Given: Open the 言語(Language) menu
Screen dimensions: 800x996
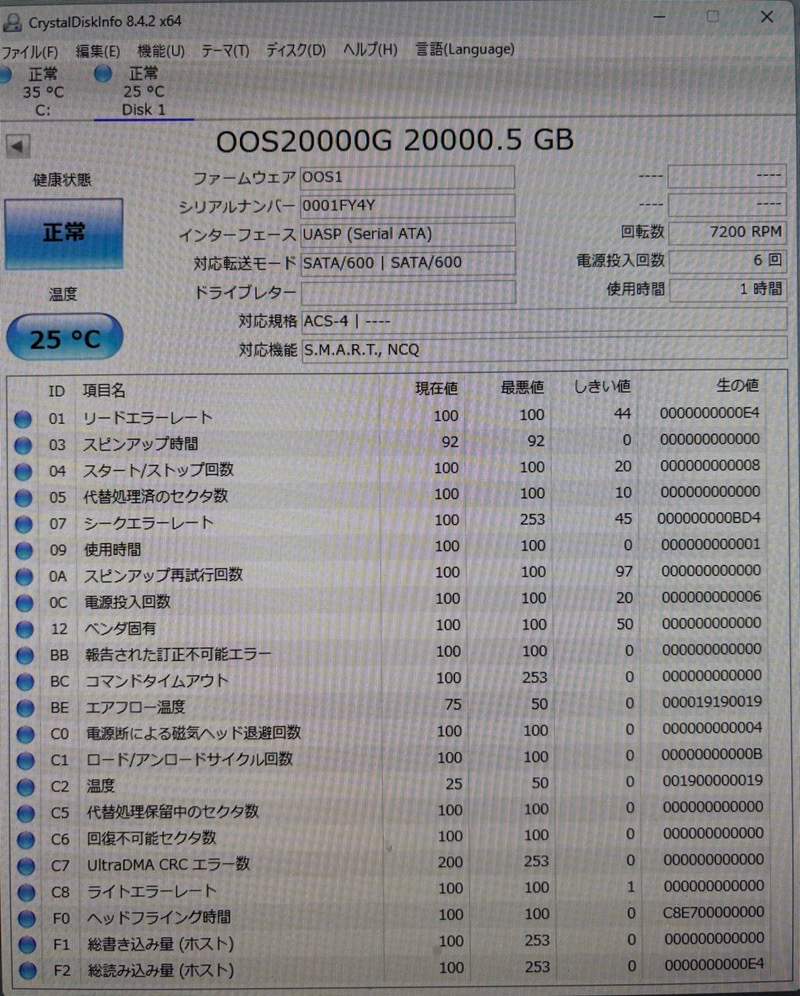Looking at the screenshot, I should (464, 48).
